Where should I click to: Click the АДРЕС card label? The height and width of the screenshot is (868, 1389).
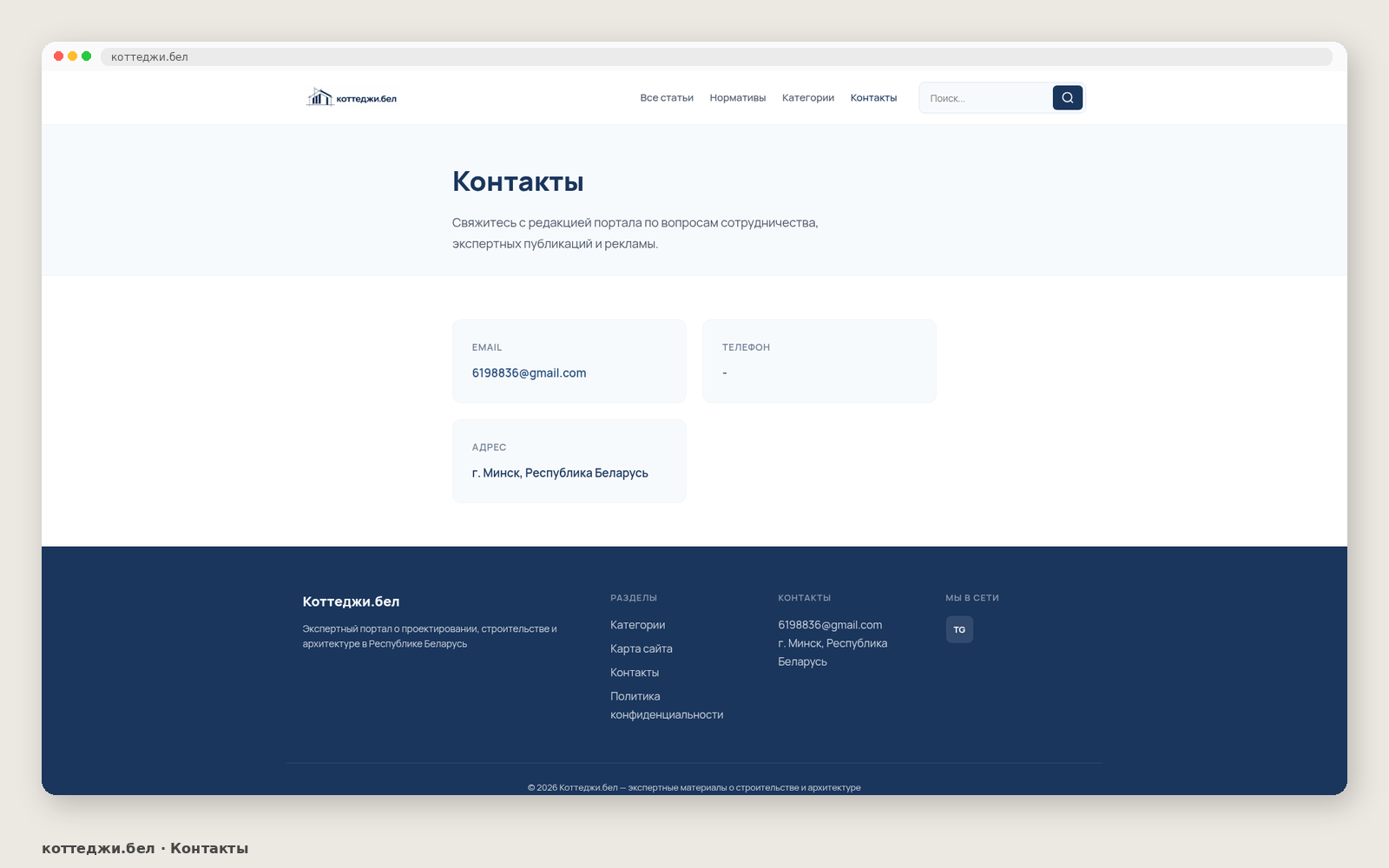pyautogui.click(x=489, y=447)
